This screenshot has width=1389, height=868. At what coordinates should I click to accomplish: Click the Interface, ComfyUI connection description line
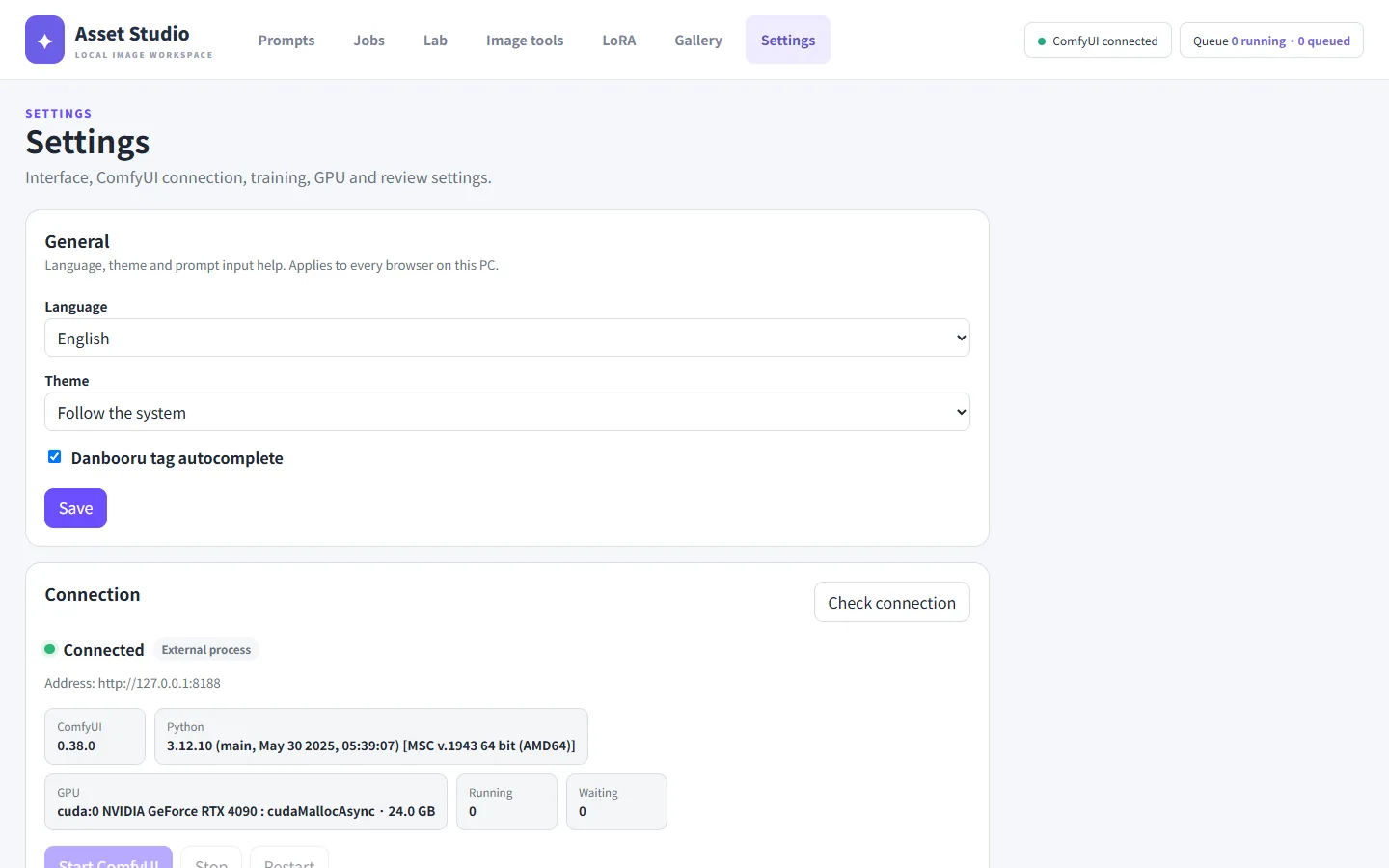259,177
